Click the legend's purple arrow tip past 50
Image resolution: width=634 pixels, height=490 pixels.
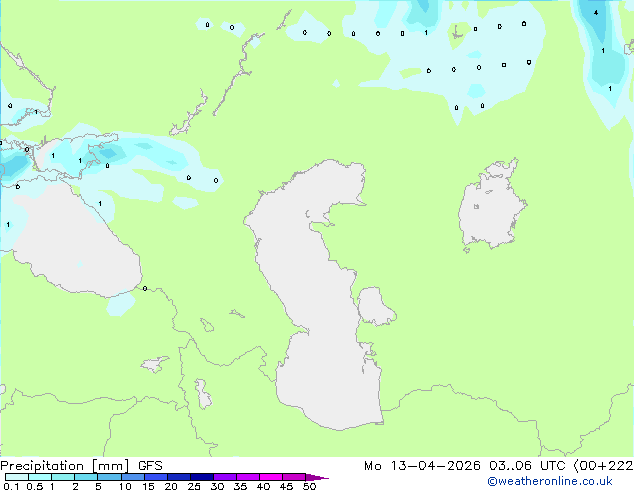[317, 477]
